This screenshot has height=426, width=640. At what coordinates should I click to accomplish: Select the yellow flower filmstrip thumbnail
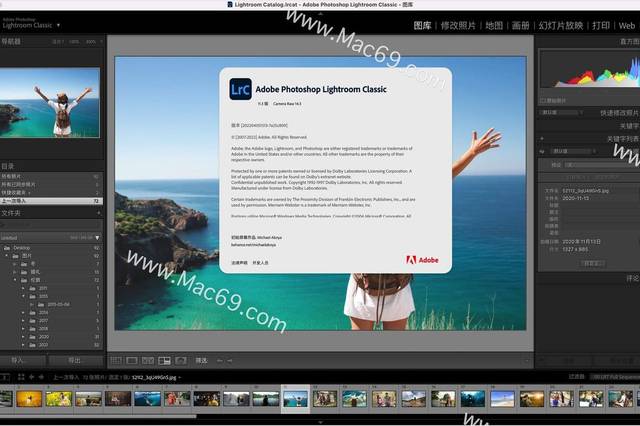pos(58,399)
